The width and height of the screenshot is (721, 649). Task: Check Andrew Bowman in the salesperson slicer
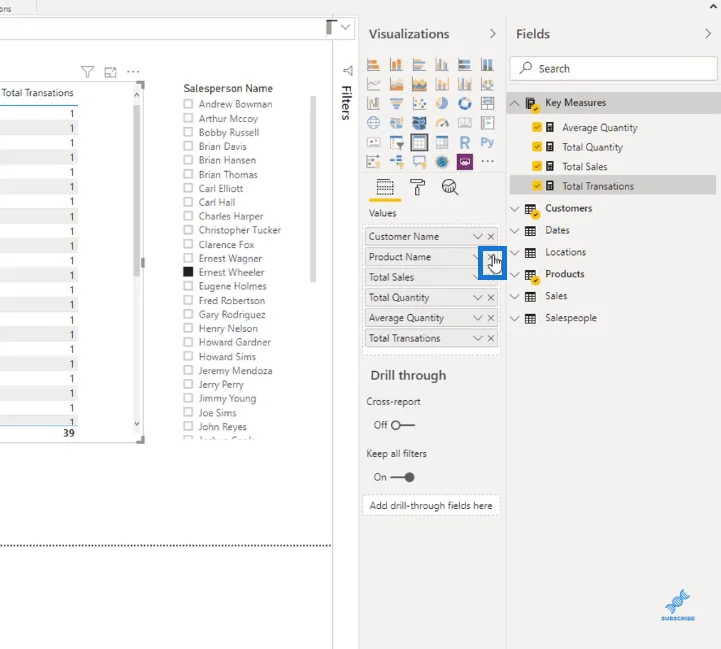(188, 104)
